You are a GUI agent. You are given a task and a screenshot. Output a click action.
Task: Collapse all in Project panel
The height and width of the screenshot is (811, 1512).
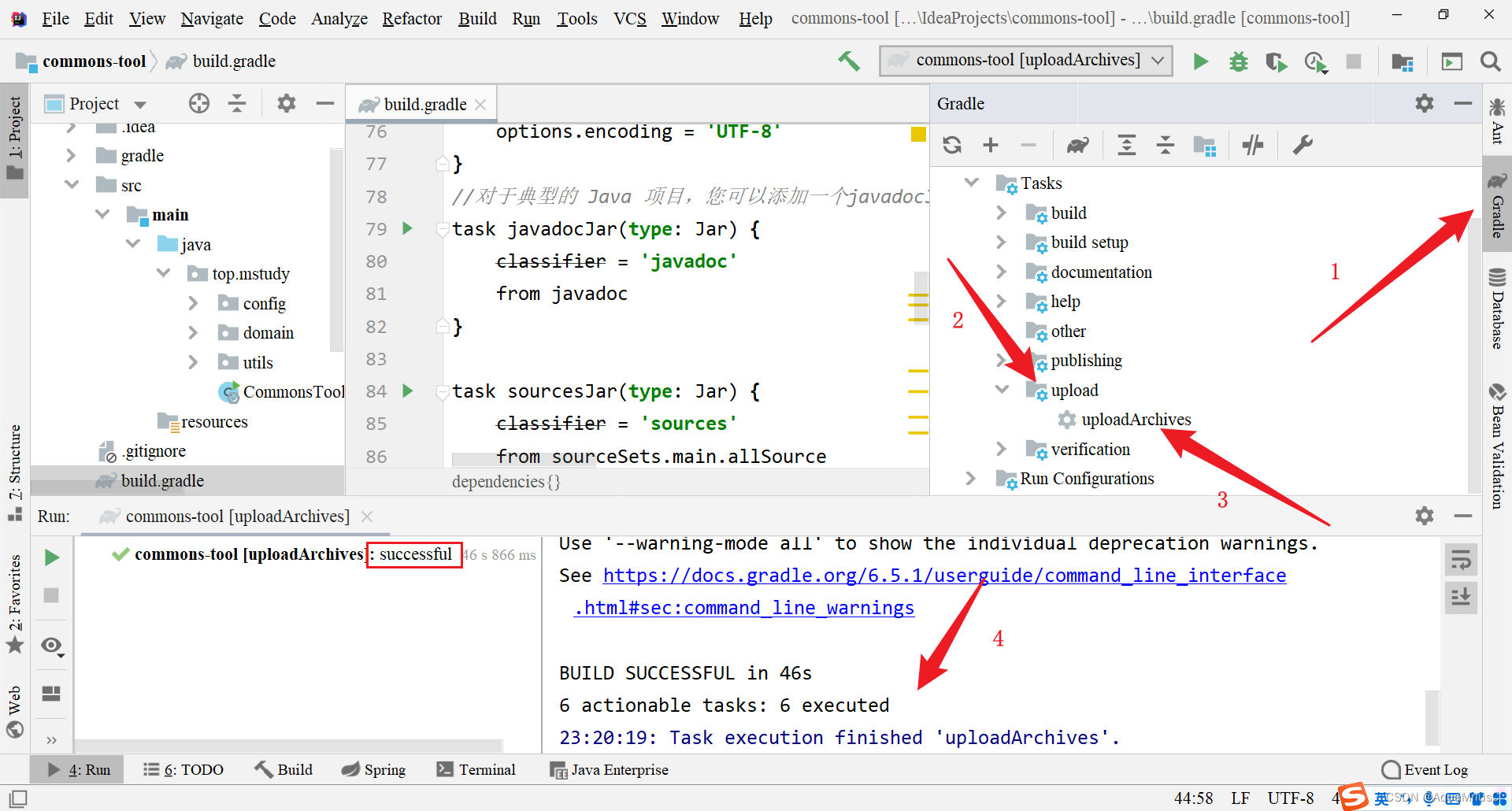[x=237, y=103]
